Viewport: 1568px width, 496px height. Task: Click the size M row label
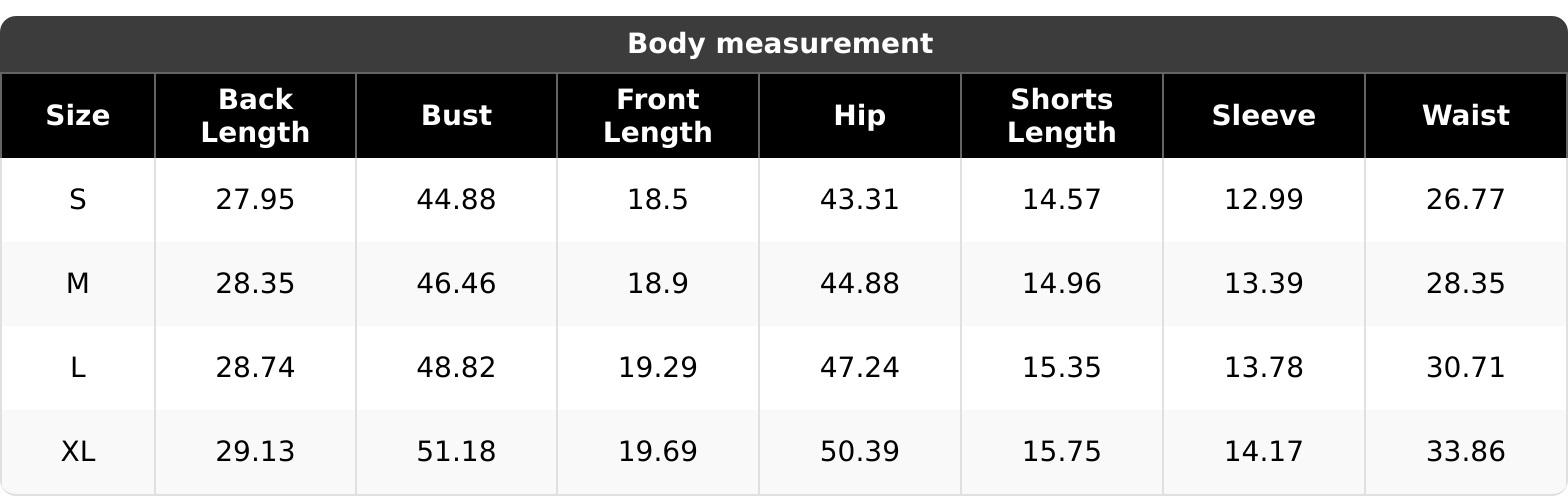point(78,284)
